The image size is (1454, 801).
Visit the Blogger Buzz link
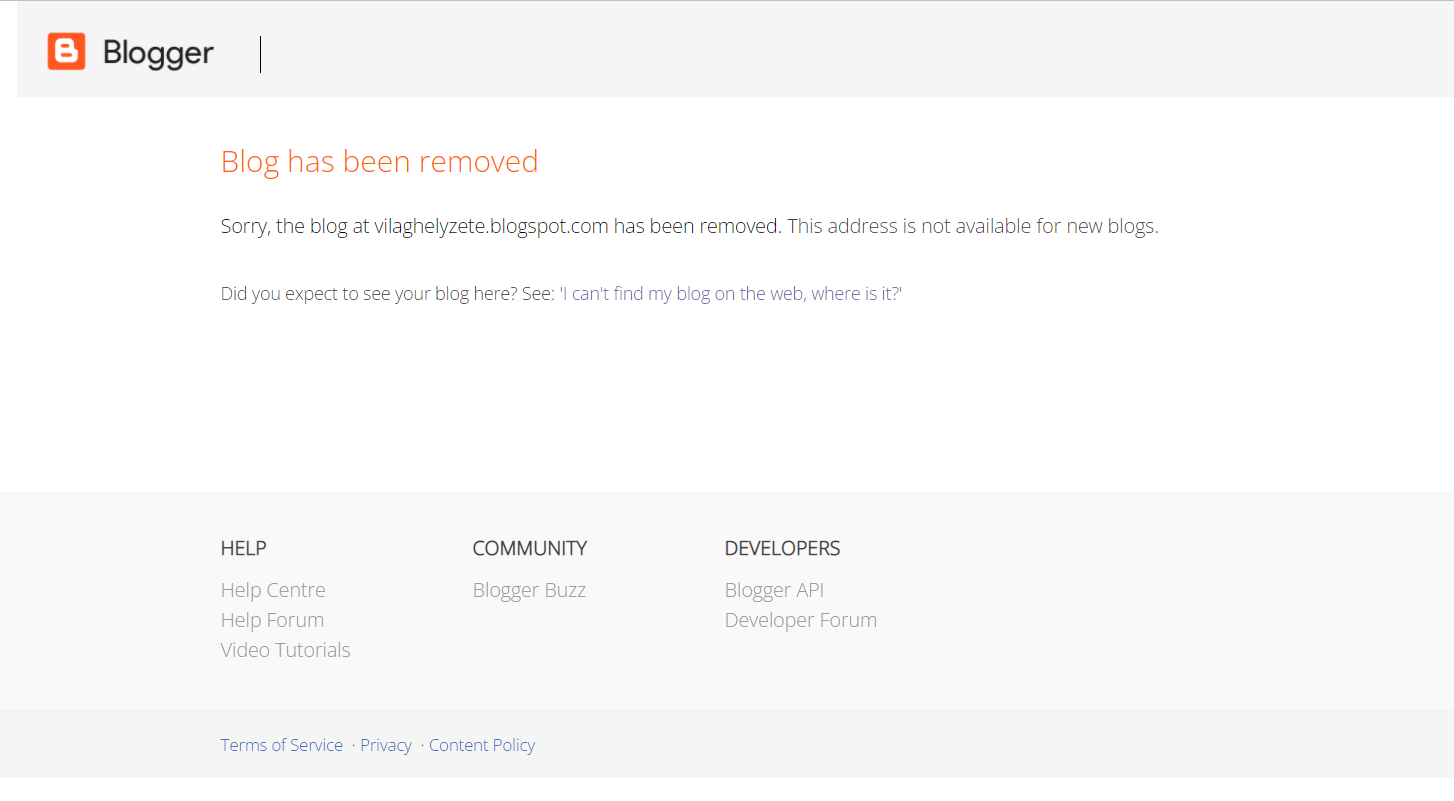tap(529, 590)
